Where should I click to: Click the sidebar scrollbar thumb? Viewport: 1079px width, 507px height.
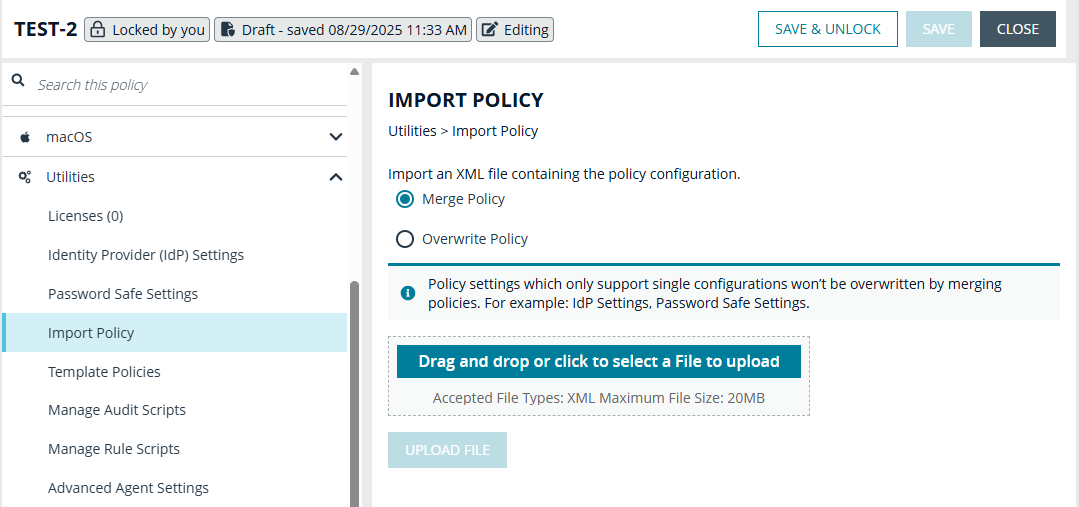click(354, 393)
